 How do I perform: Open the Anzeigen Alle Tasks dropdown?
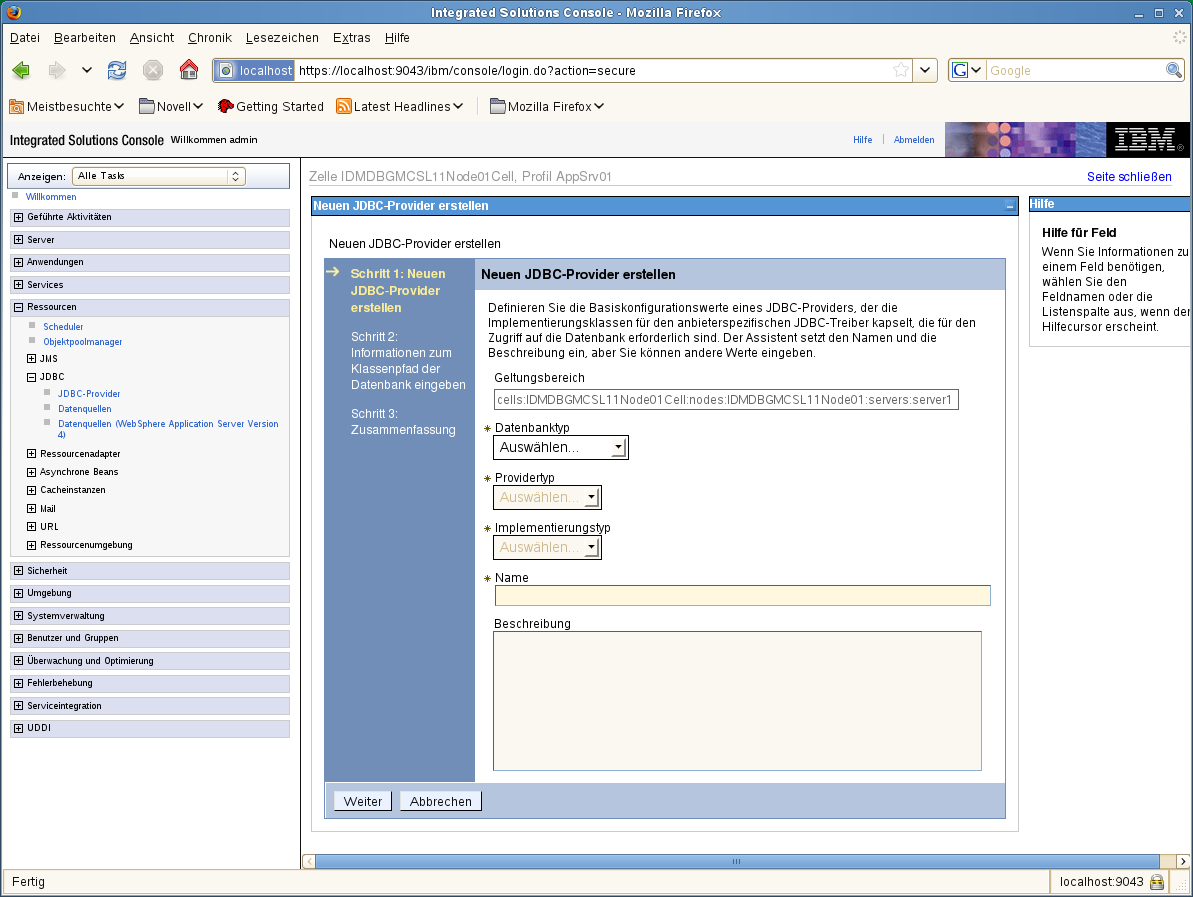click(158, 176)
